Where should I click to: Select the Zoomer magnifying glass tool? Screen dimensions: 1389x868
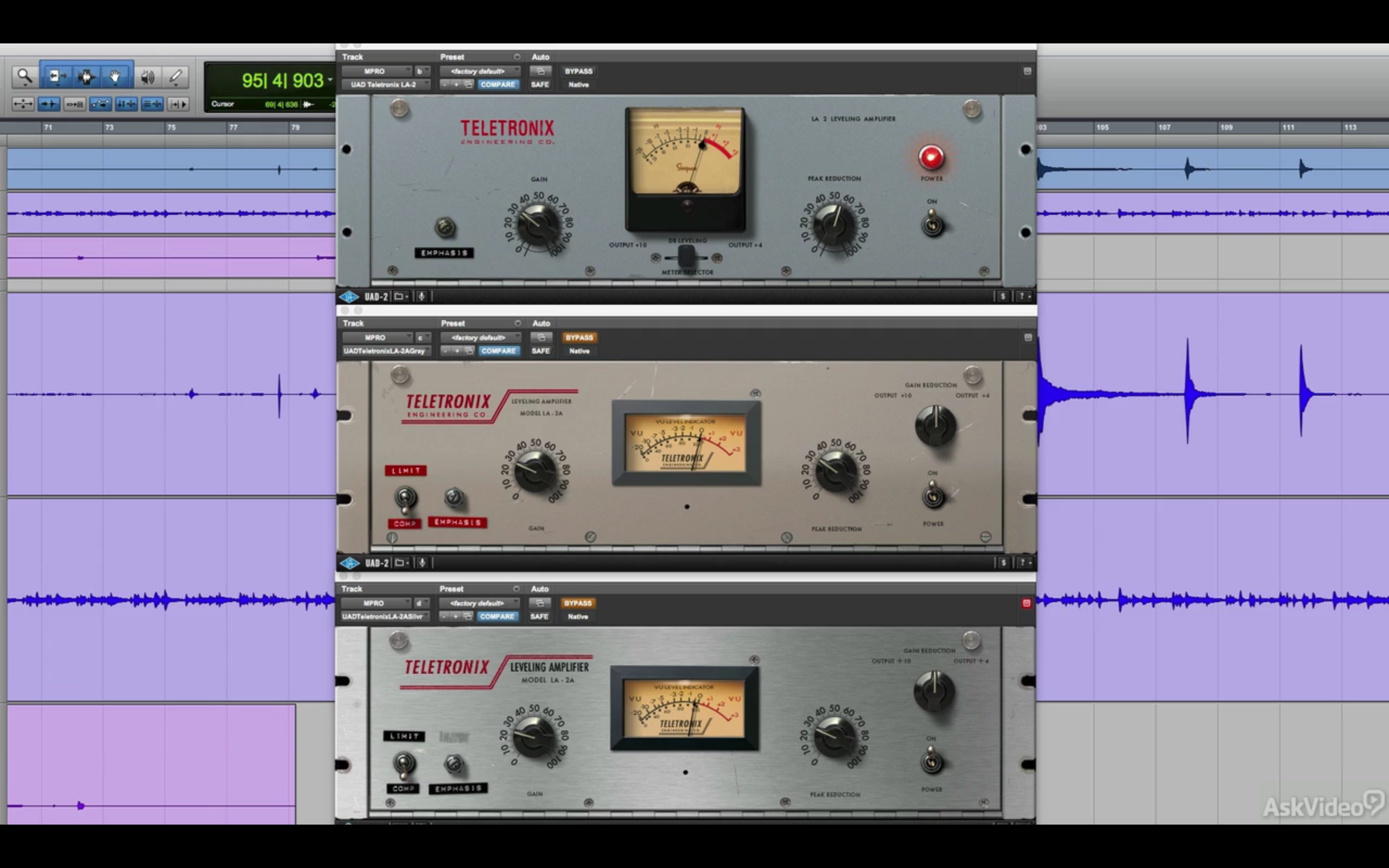tap(24, 76)
